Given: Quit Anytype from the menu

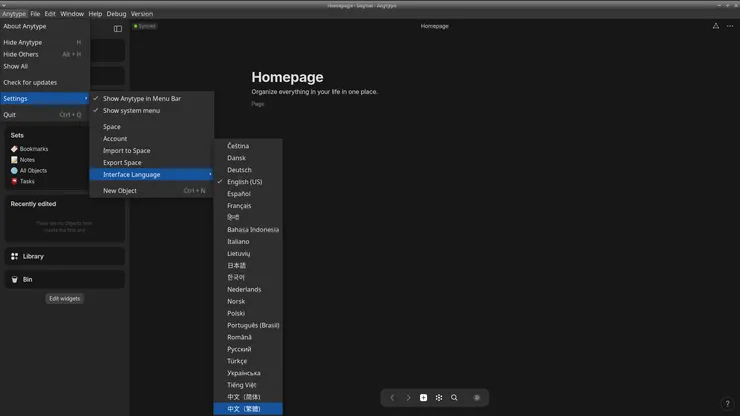Looking at the screenshot, I should [x=45, y=115].
